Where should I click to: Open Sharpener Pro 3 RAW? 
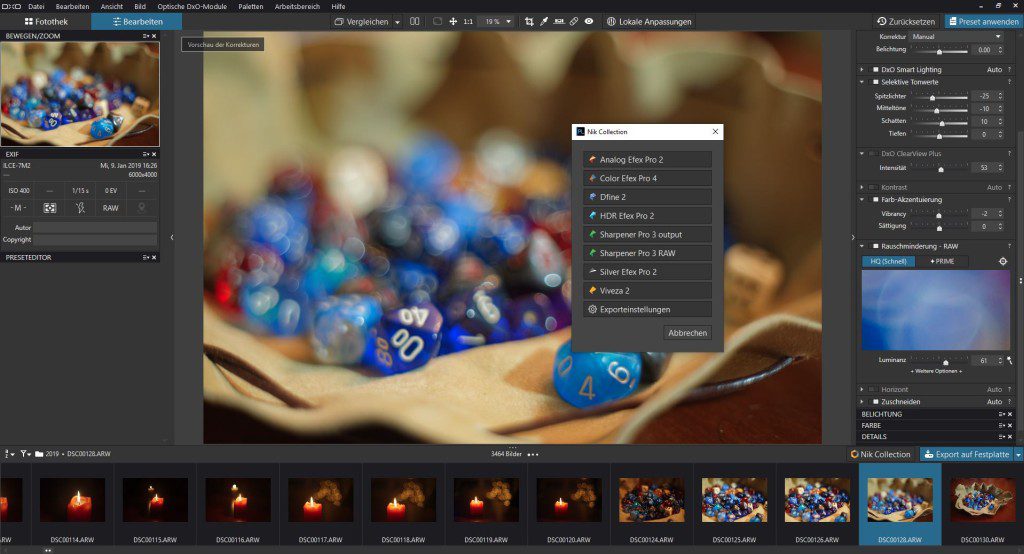(647, 253)
